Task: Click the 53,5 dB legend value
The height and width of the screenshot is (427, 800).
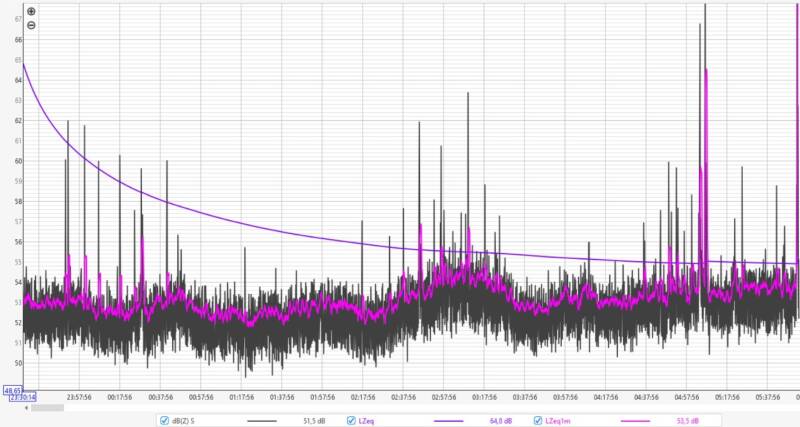Action: coord(687,421)
